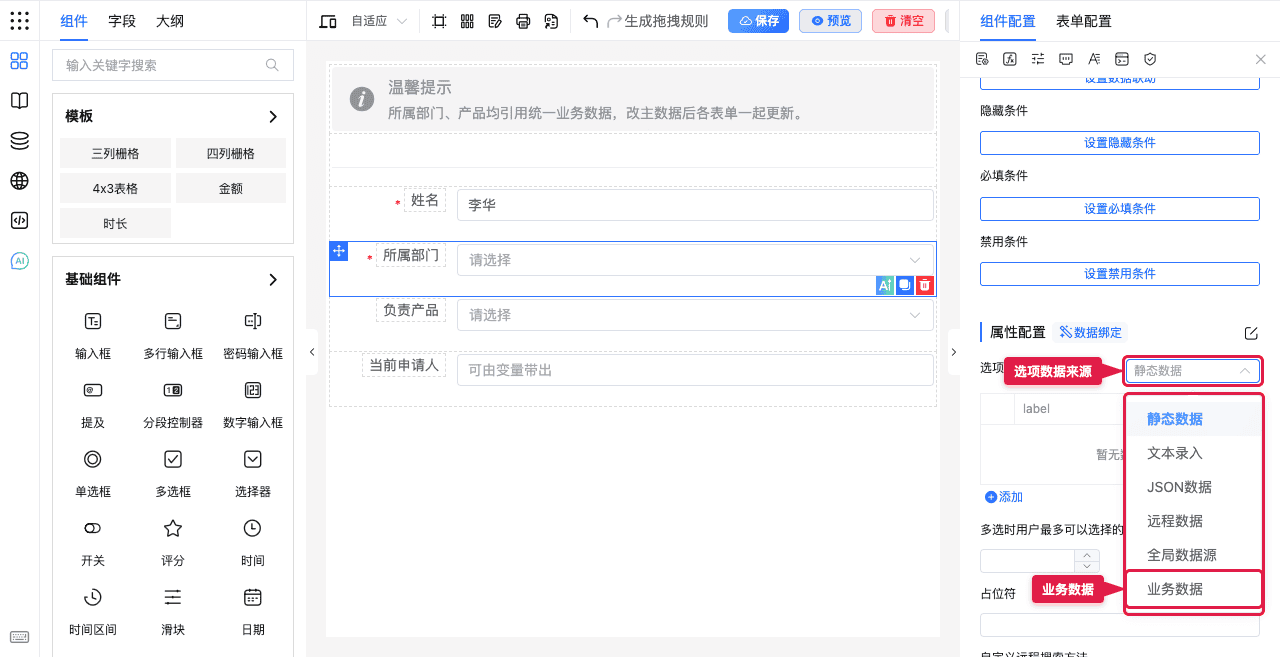1280x657 pixels.
Task: Click the 保存 save button
Action: pos(758,21)
